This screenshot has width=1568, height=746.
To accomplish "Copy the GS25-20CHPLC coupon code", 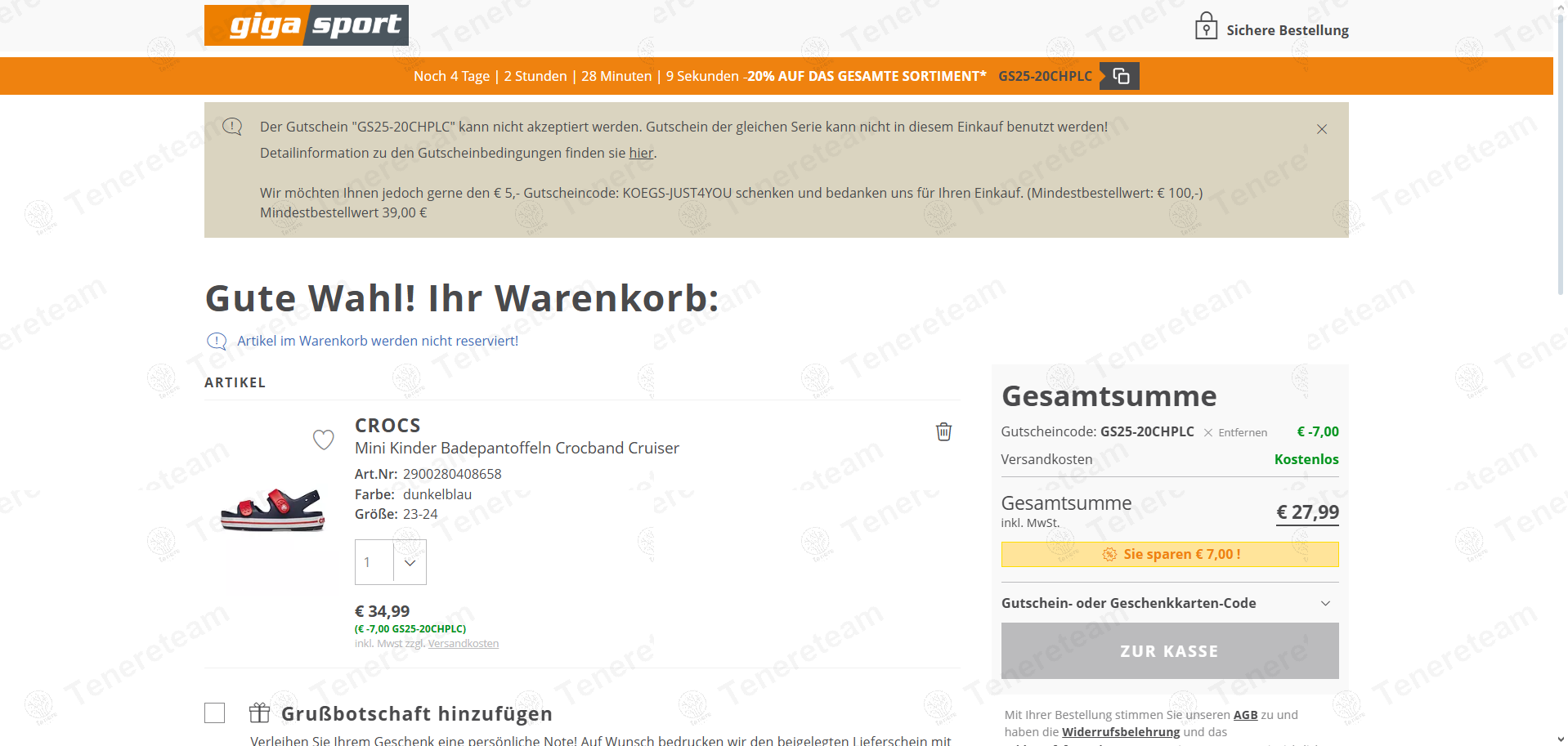I will 1120,76.
